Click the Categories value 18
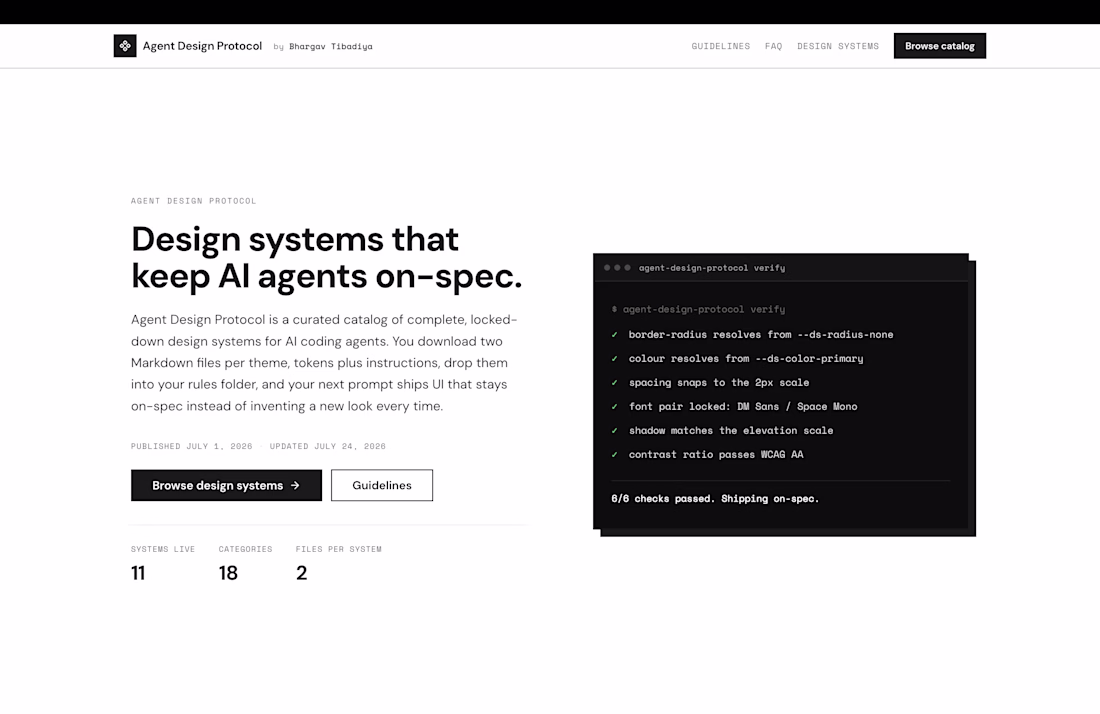The width and height of the screenshot is (1100, 714). click(228, 573)
